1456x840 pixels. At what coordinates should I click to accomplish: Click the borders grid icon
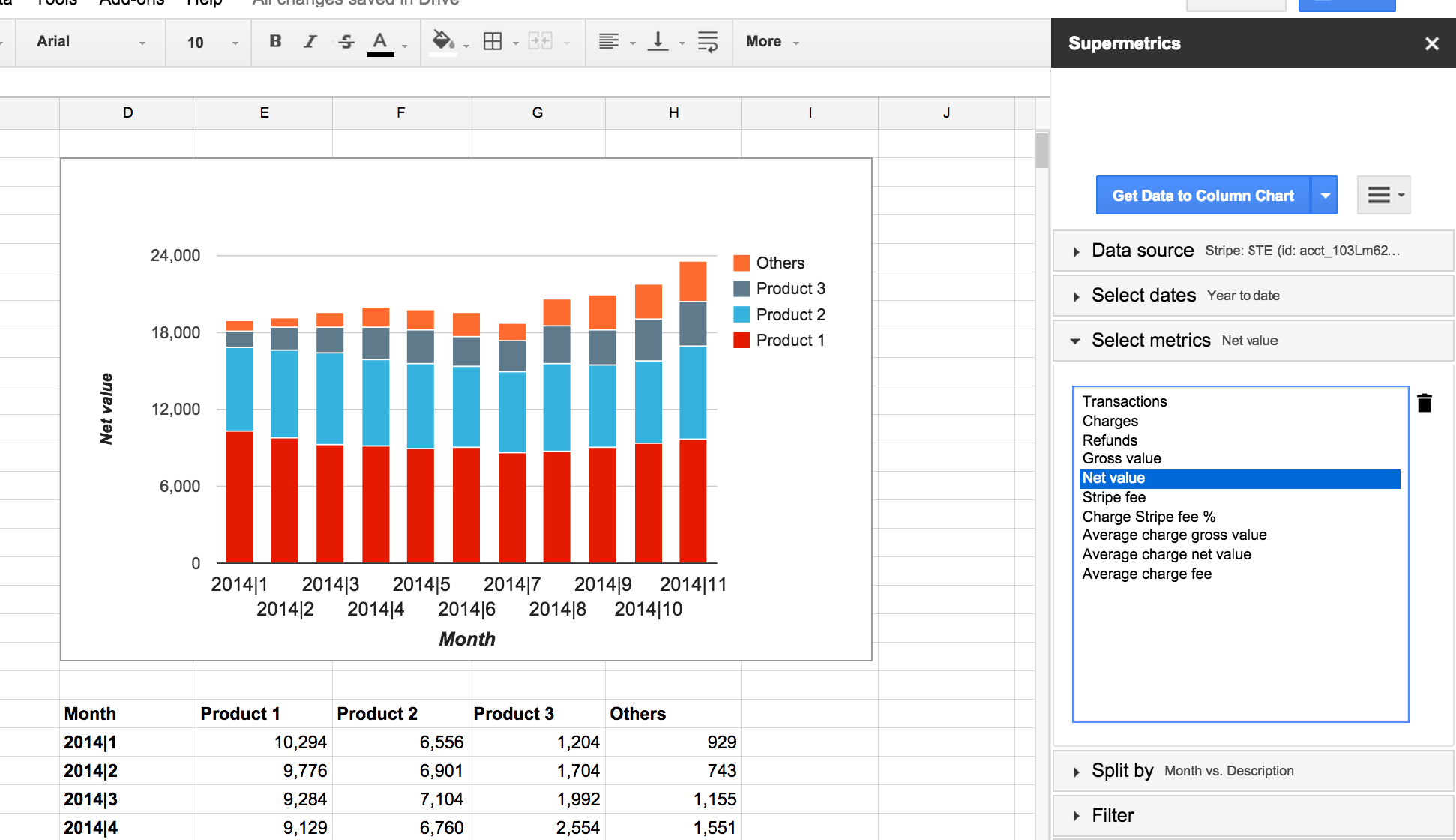coord(492,41)
